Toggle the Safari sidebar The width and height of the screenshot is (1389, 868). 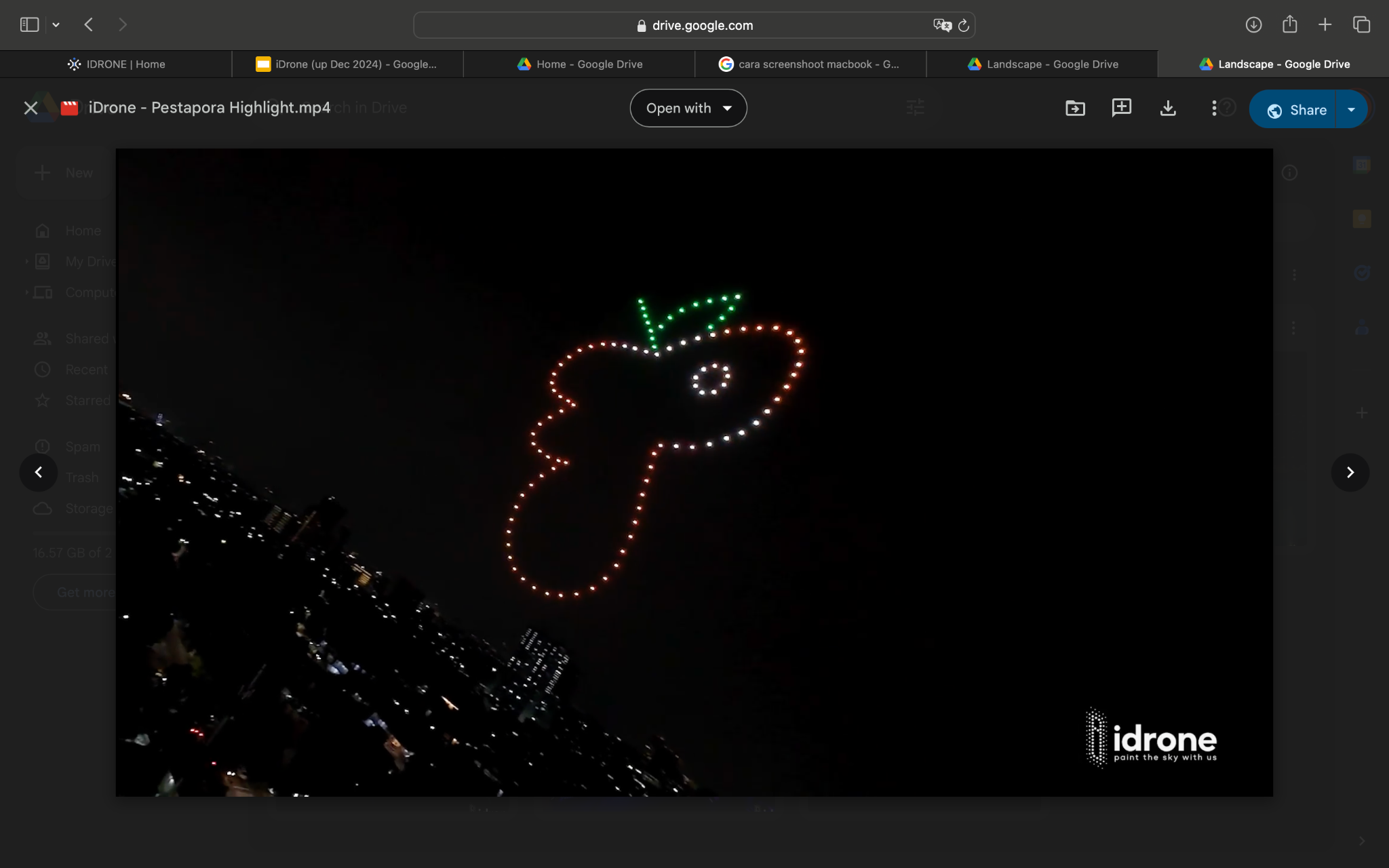click(x=29, y=25)
